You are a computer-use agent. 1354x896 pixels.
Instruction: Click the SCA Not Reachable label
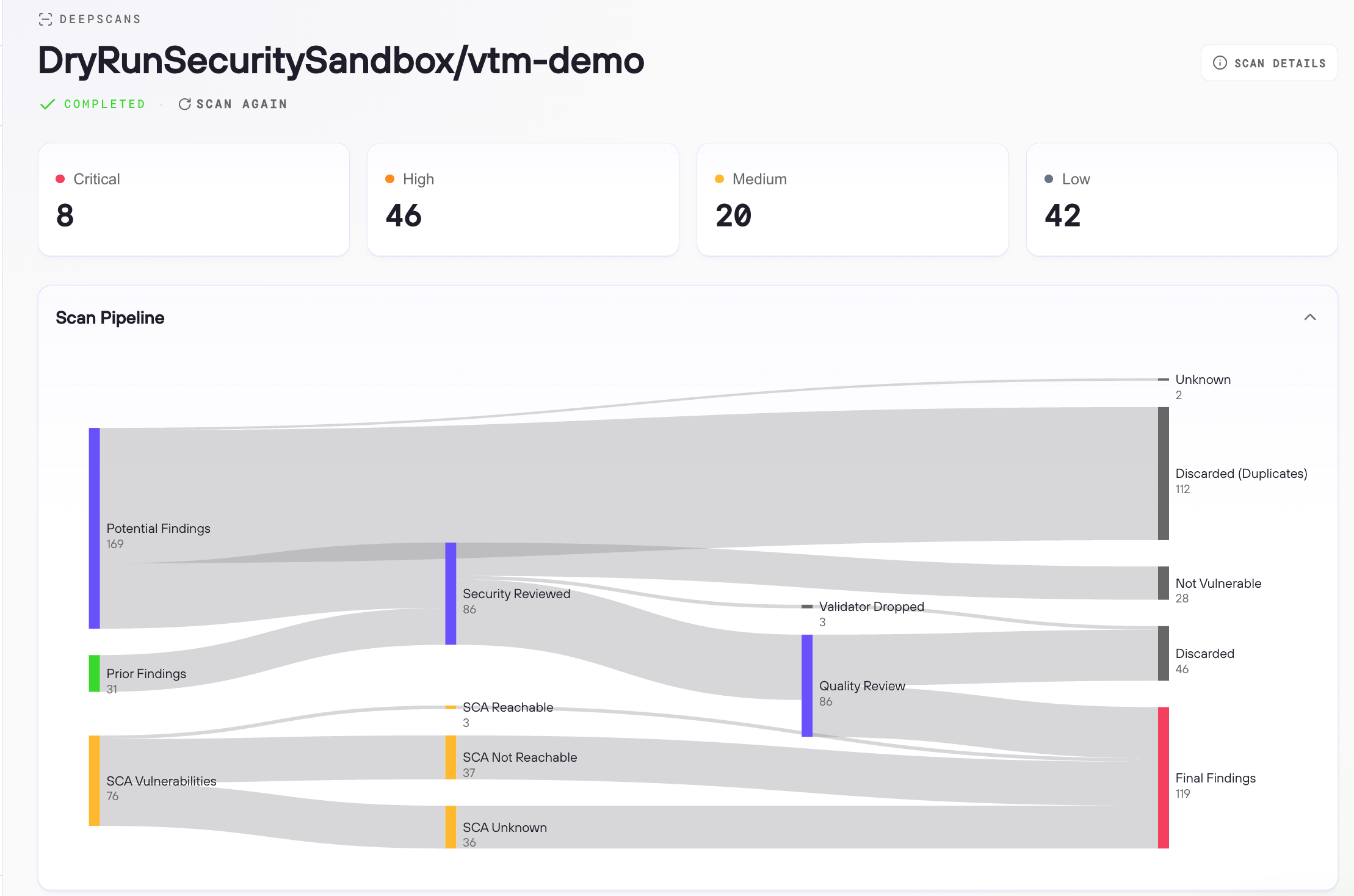[x=520, y=757]
